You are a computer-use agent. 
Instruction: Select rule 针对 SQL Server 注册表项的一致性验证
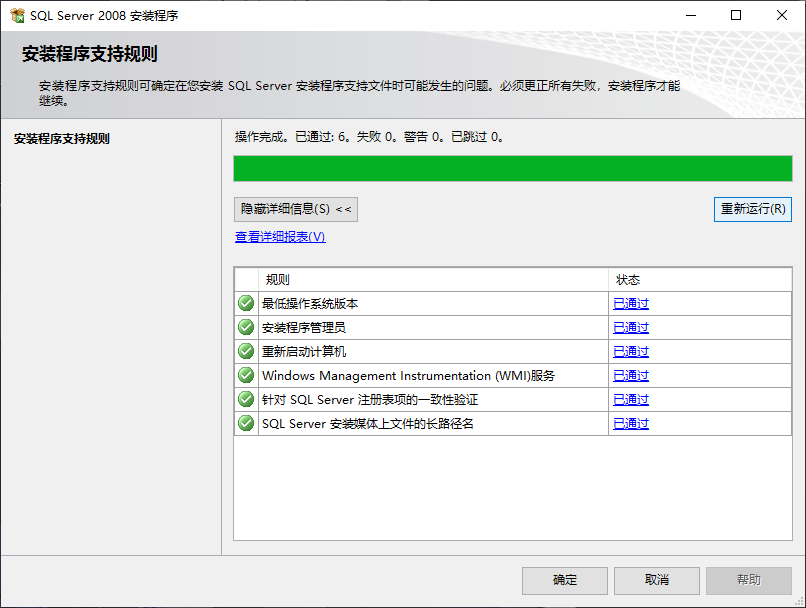coord(370,399)
